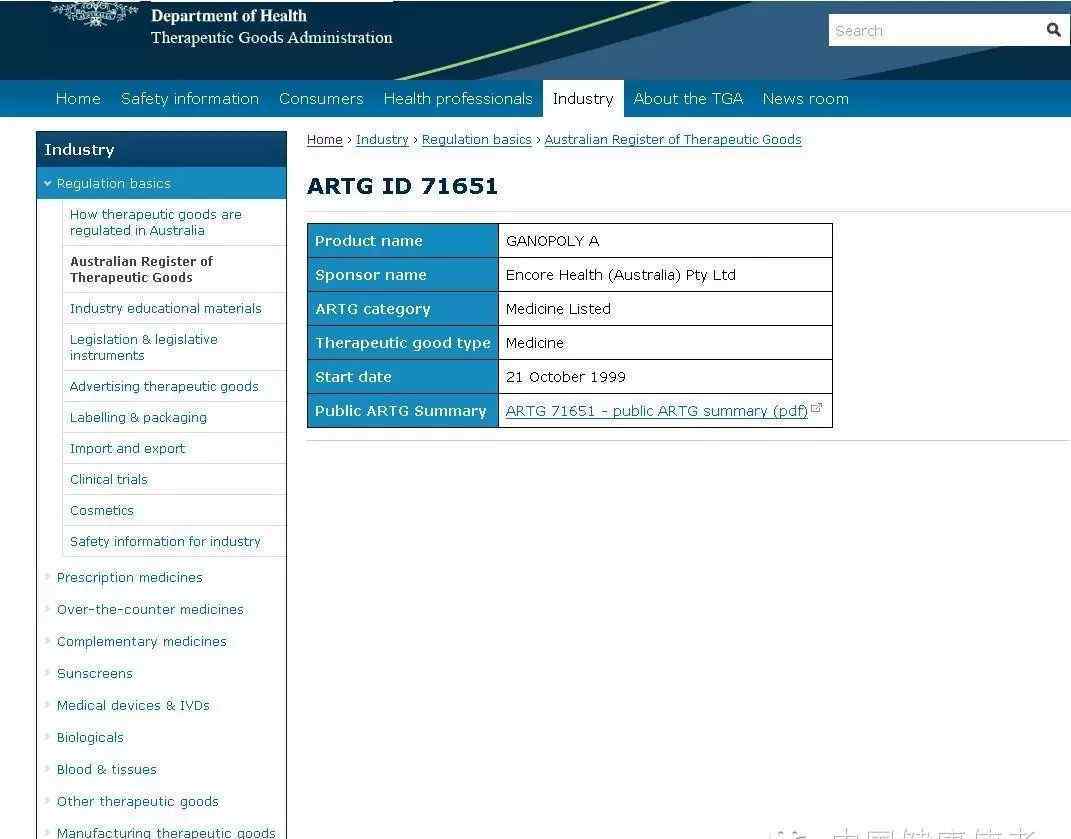This screenshot has width=1071, height=839.
Task: Click the Therapeutic Goods Administration site title
Action: point(272,38)
